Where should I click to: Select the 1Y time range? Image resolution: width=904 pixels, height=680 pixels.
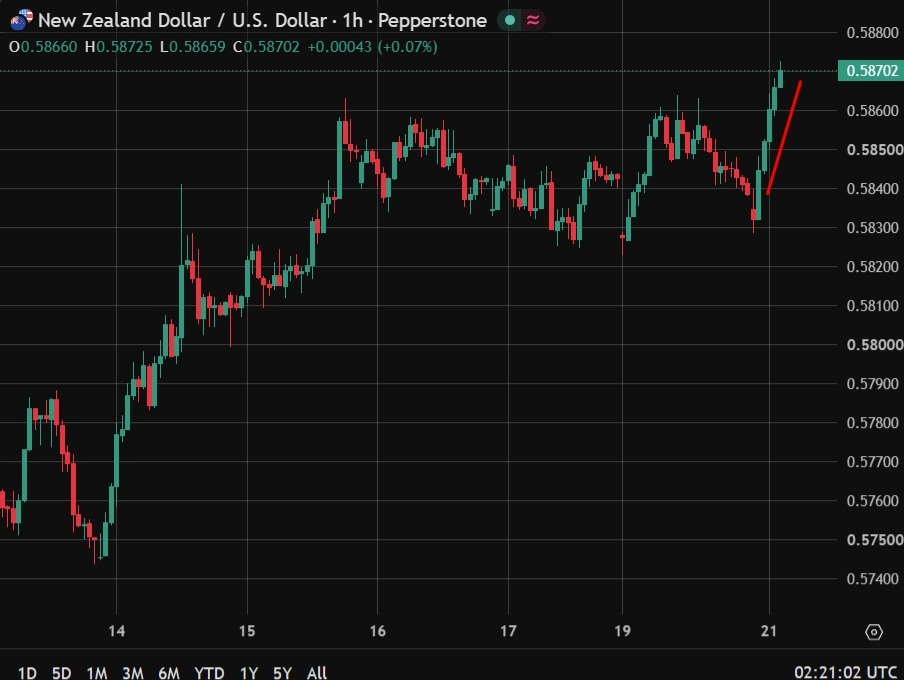coord(248,673)
